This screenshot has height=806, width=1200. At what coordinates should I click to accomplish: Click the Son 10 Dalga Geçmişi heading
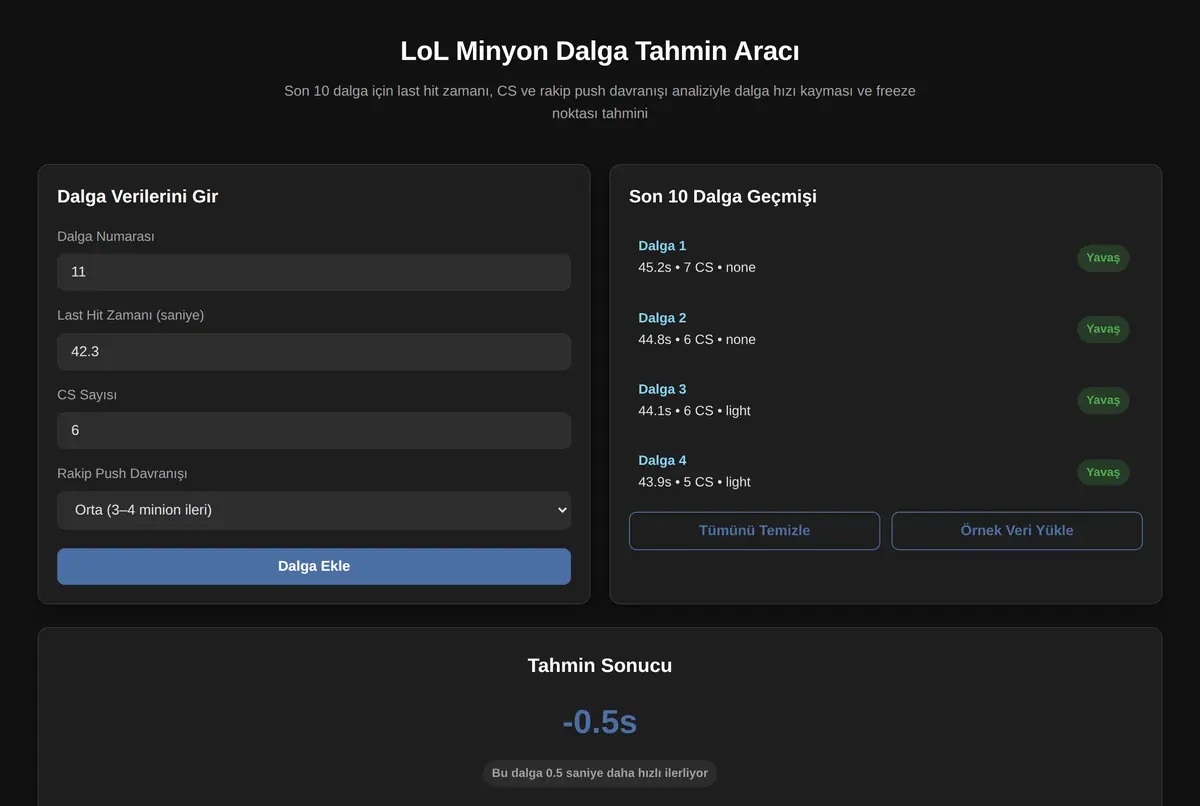[x=723, y=197]
